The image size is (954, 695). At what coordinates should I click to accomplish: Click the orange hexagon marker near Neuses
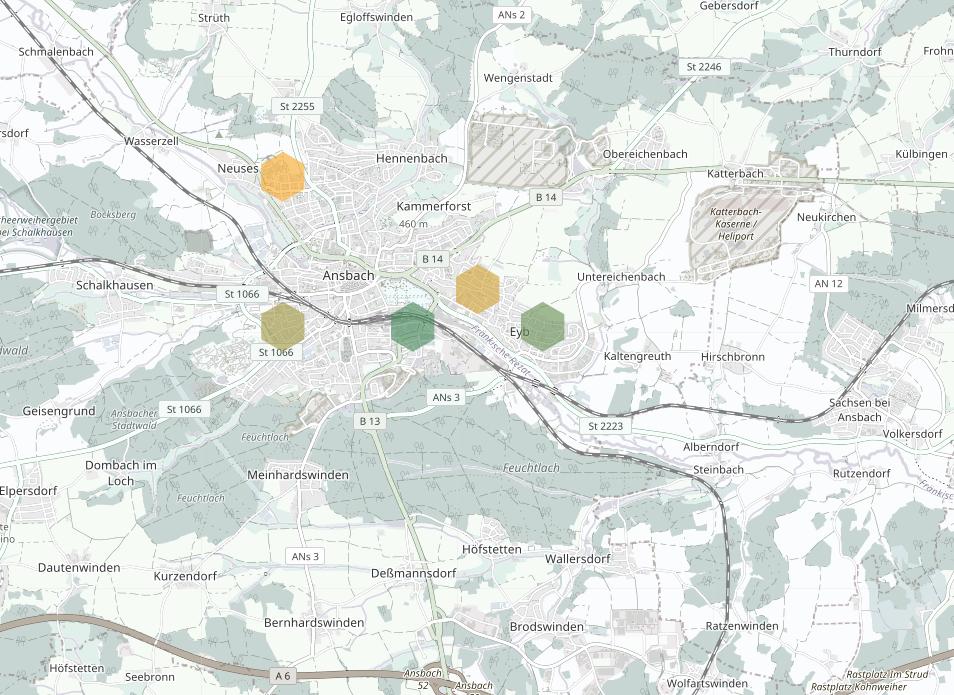[x=283, y=177]
